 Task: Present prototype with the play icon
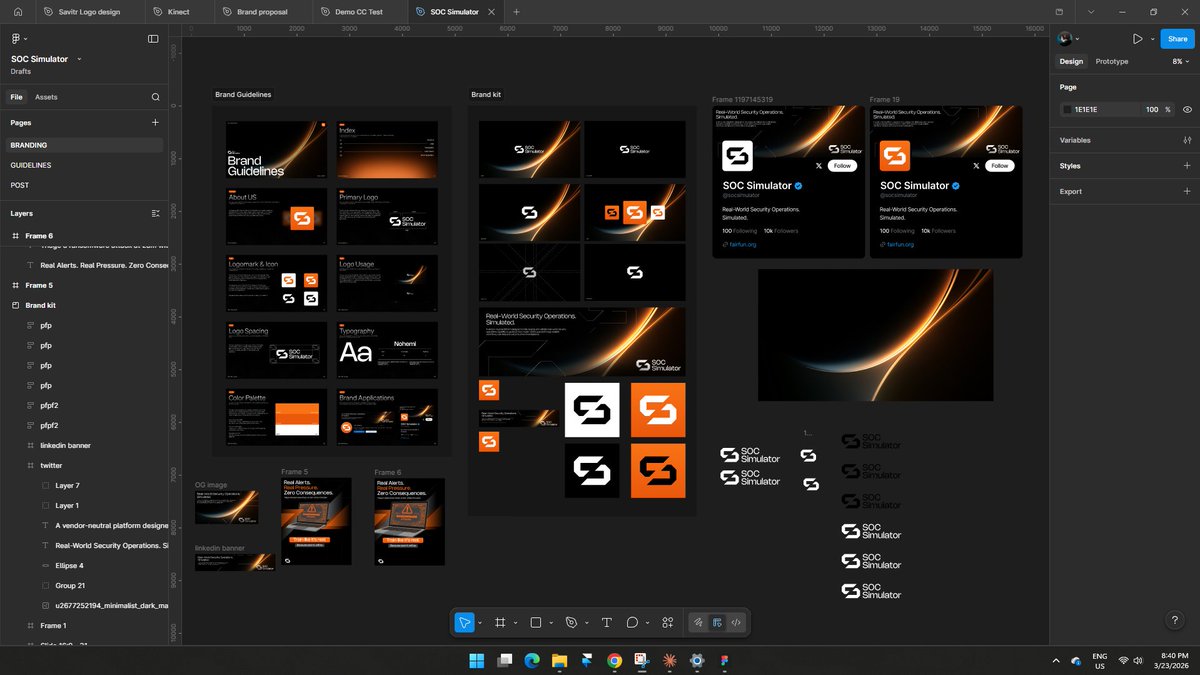click(x=1137, y=39)
